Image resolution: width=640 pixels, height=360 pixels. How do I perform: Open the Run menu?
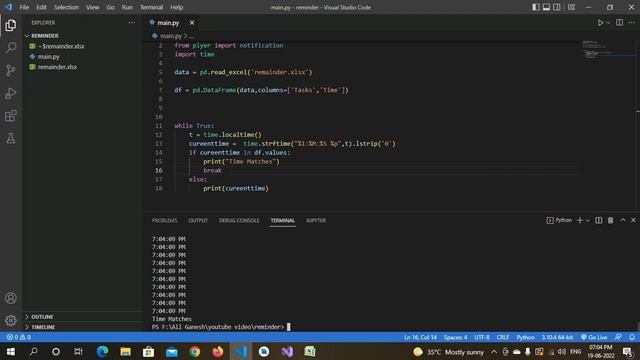tap(127, 7)
